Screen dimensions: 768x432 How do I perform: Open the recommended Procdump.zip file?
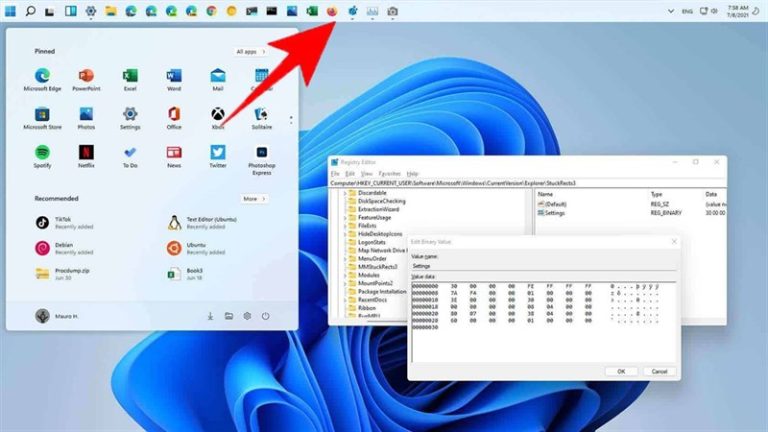pyautogui.click(x=70, y=273)
